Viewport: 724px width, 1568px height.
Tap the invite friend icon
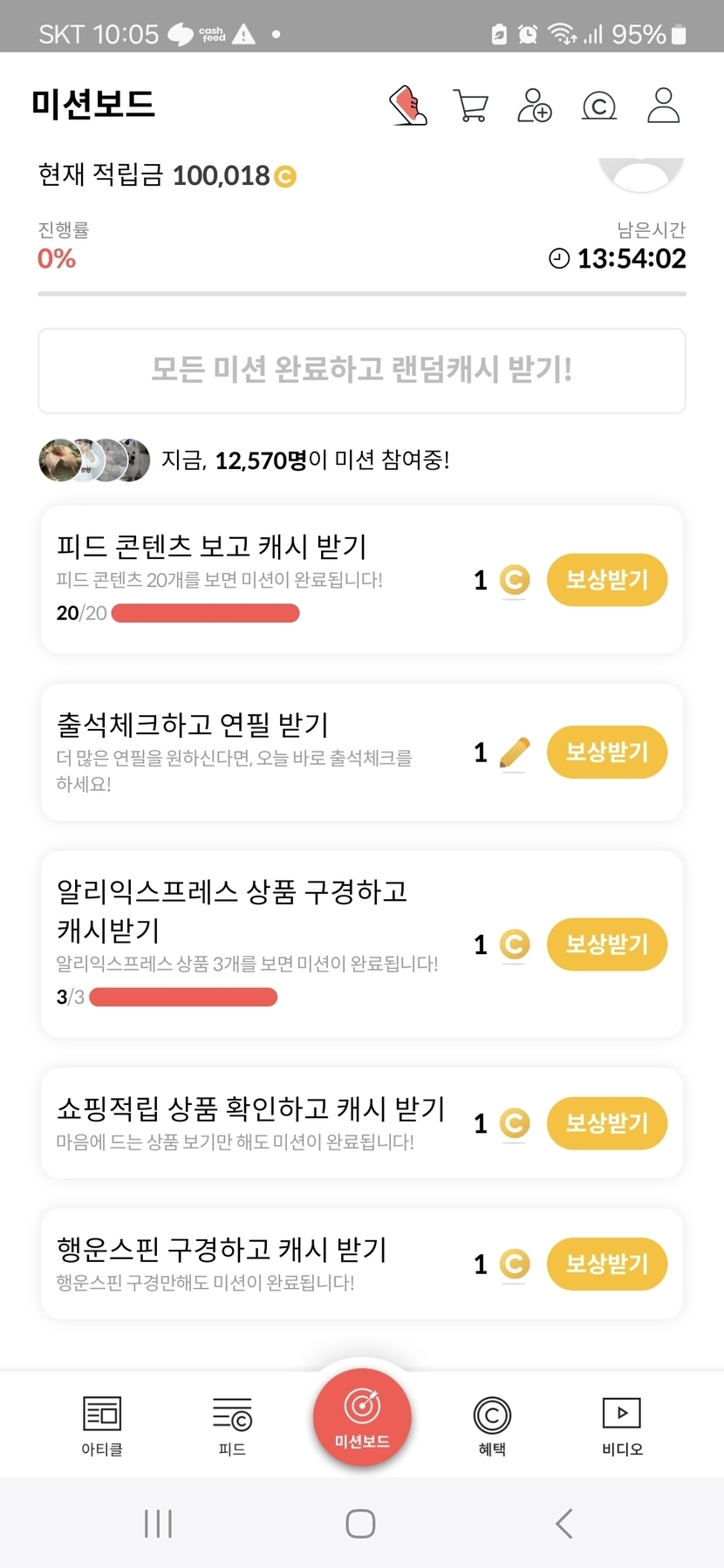coord(534,106)
